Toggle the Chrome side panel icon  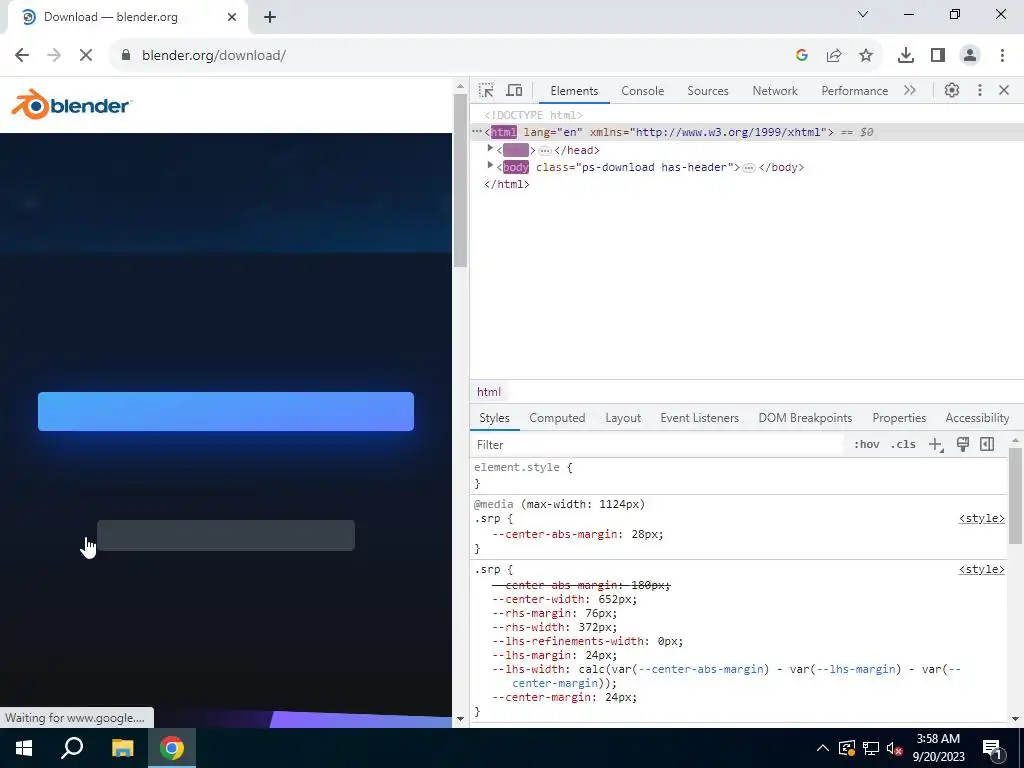[x=938, y=56]
